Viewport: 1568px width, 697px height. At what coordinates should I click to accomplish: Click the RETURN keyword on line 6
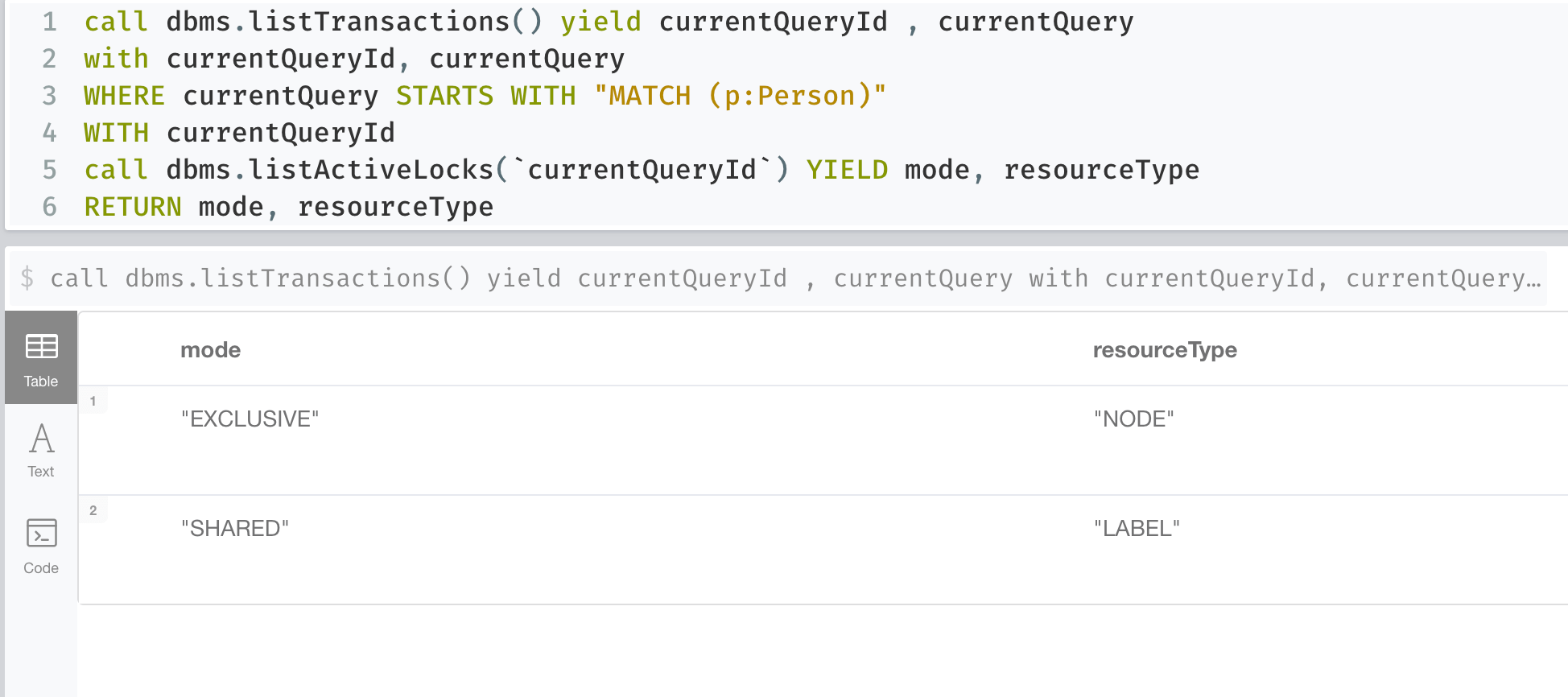pos(133,207)
